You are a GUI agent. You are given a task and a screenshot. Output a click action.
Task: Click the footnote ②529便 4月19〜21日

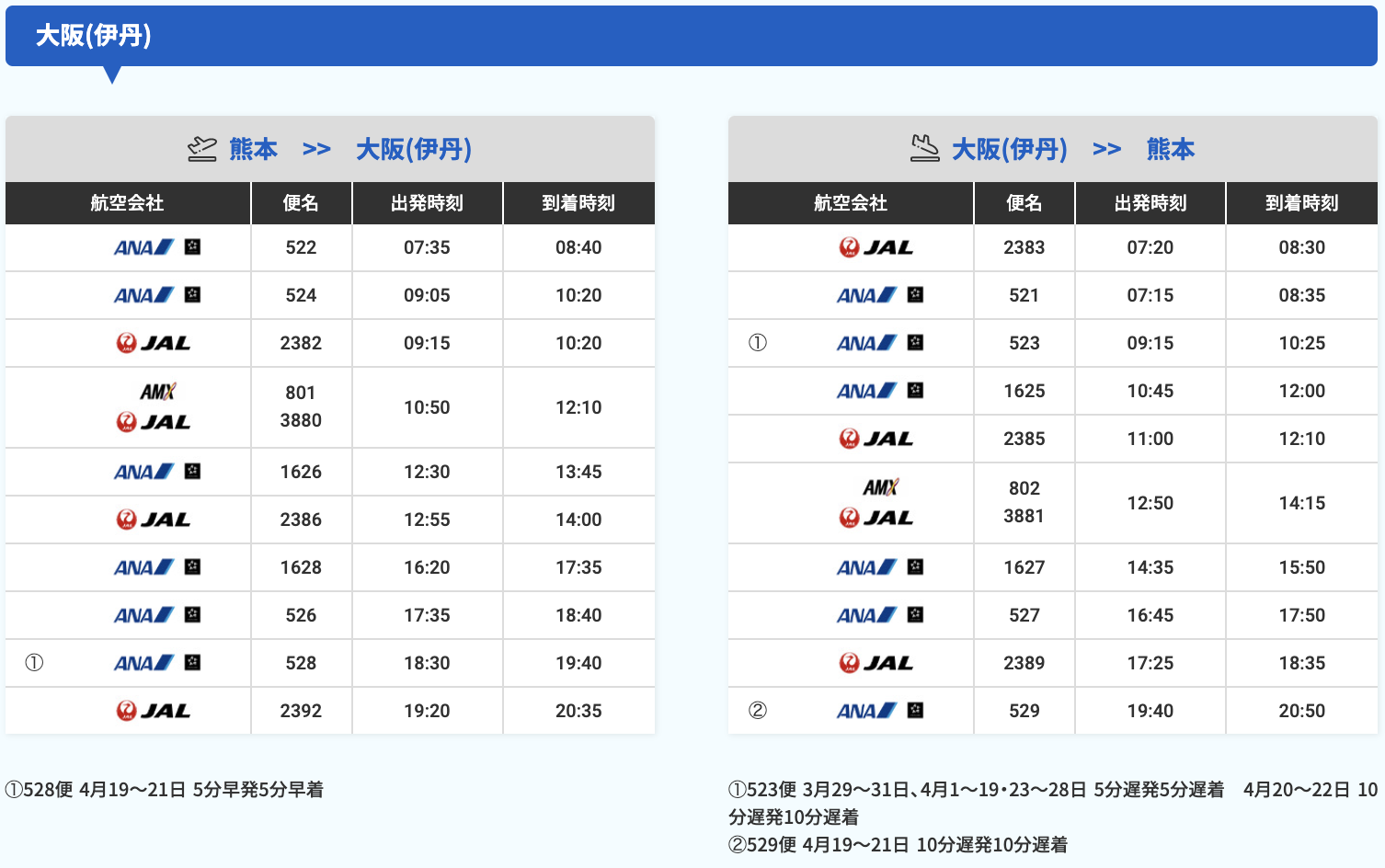click(x=899, y=845)
